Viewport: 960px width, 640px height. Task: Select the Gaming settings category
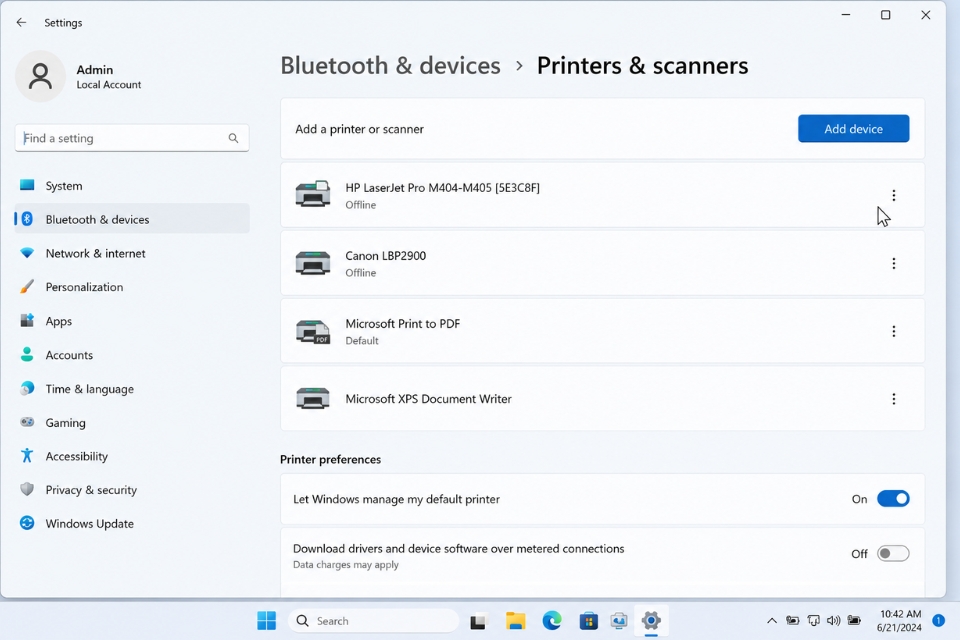[x=132, y=422]
